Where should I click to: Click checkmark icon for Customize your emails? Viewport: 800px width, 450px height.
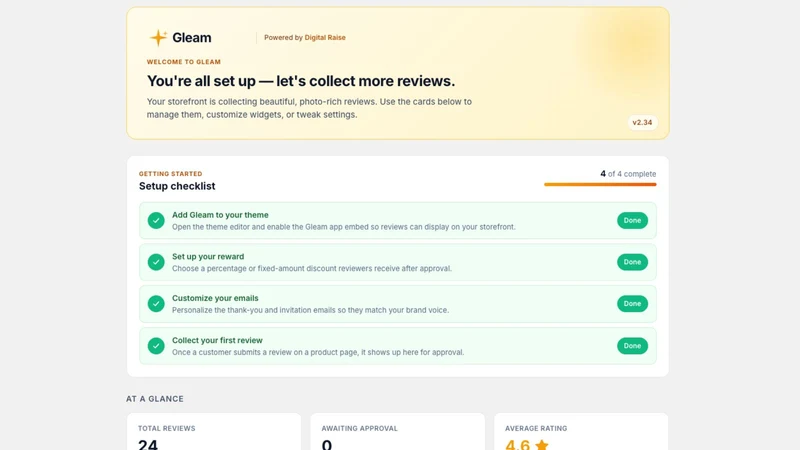[x=156, y=304]
